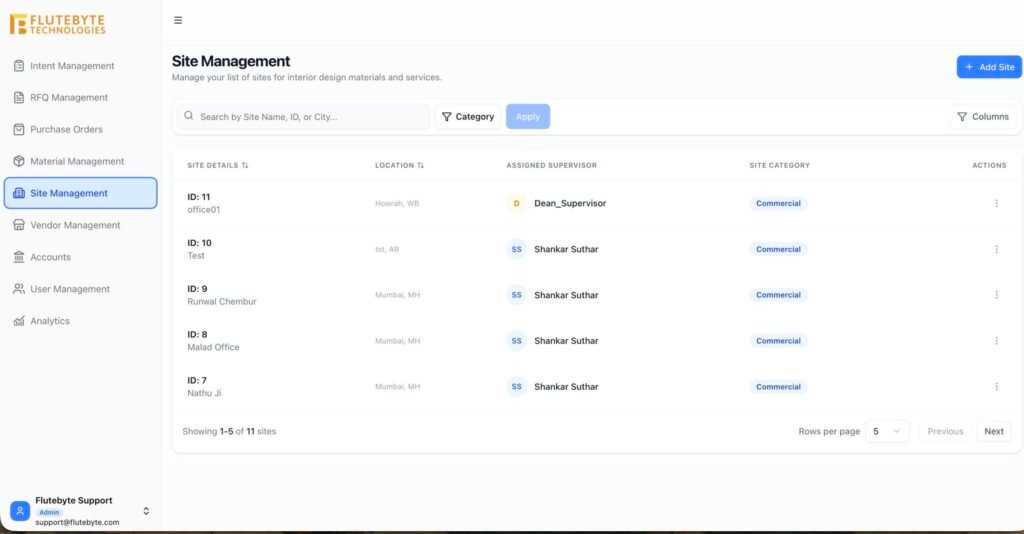Open the Accounts section
This screenshot has height=534, width=1024.
click(x=80, y=257)
